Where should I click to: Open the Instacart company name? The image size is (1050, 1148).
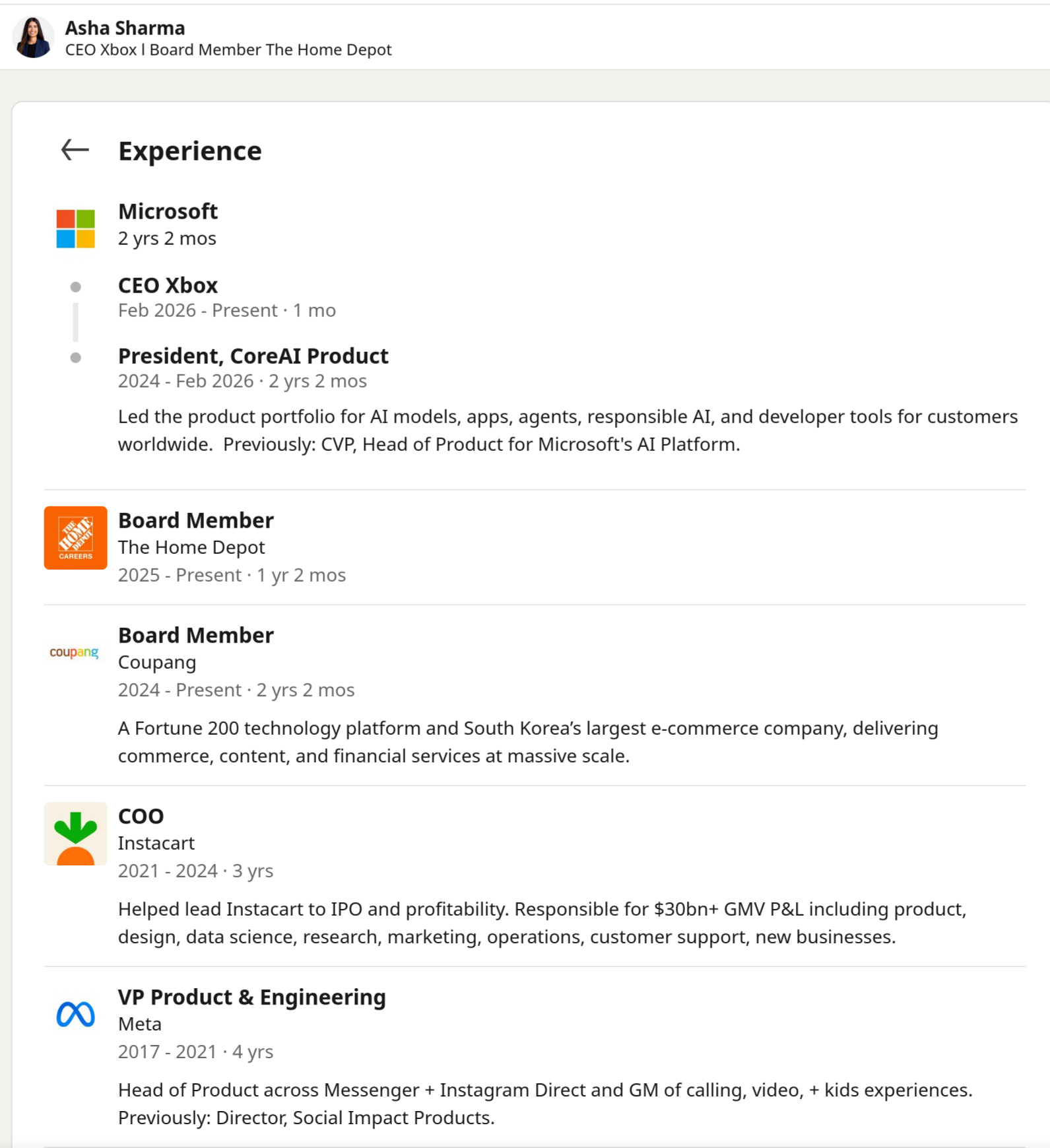156,843
